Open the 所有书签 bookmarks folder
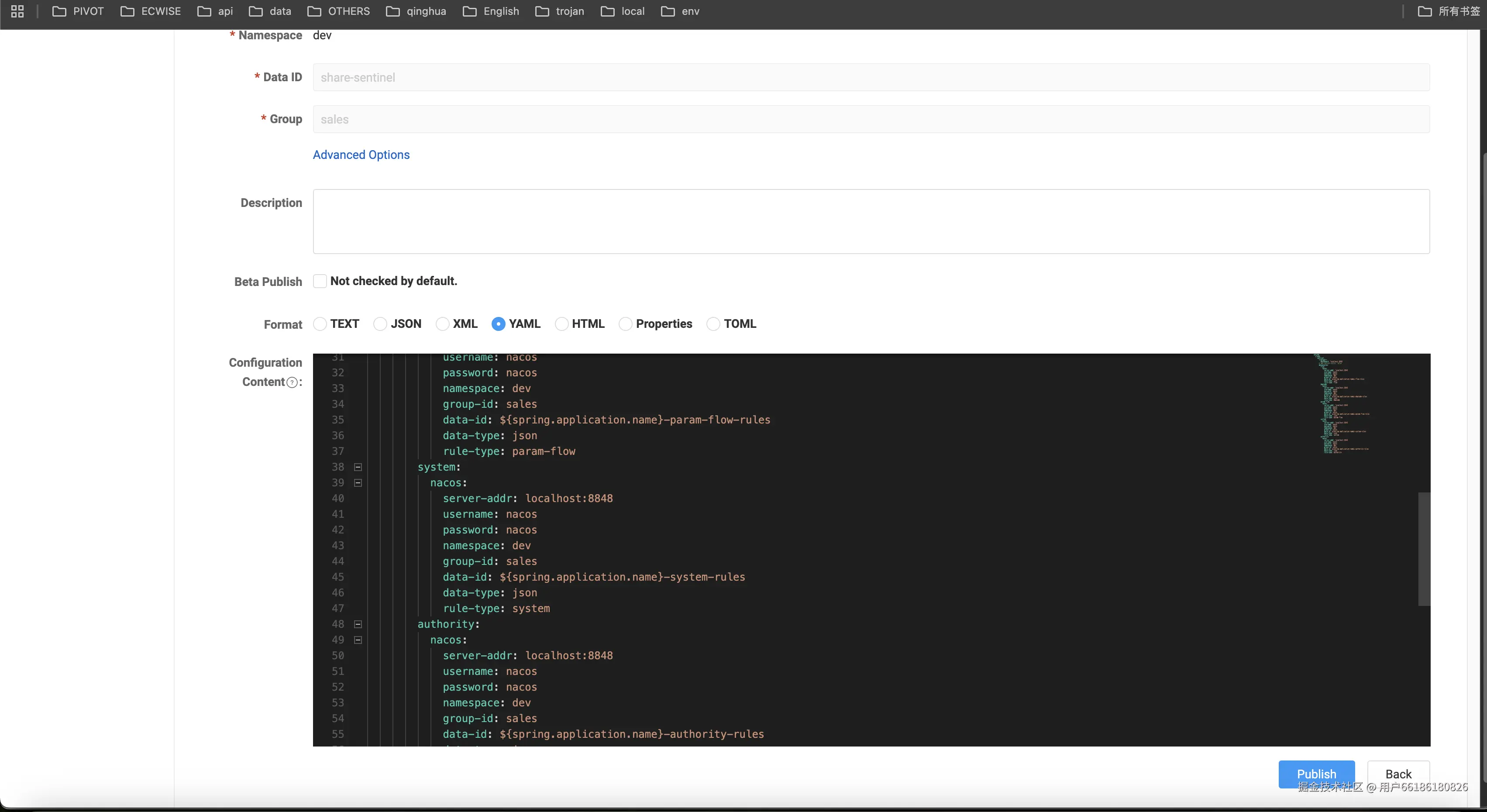The height and width of the screenshot is (812, 1487). pyautogui.click(x=1448, y=11)
